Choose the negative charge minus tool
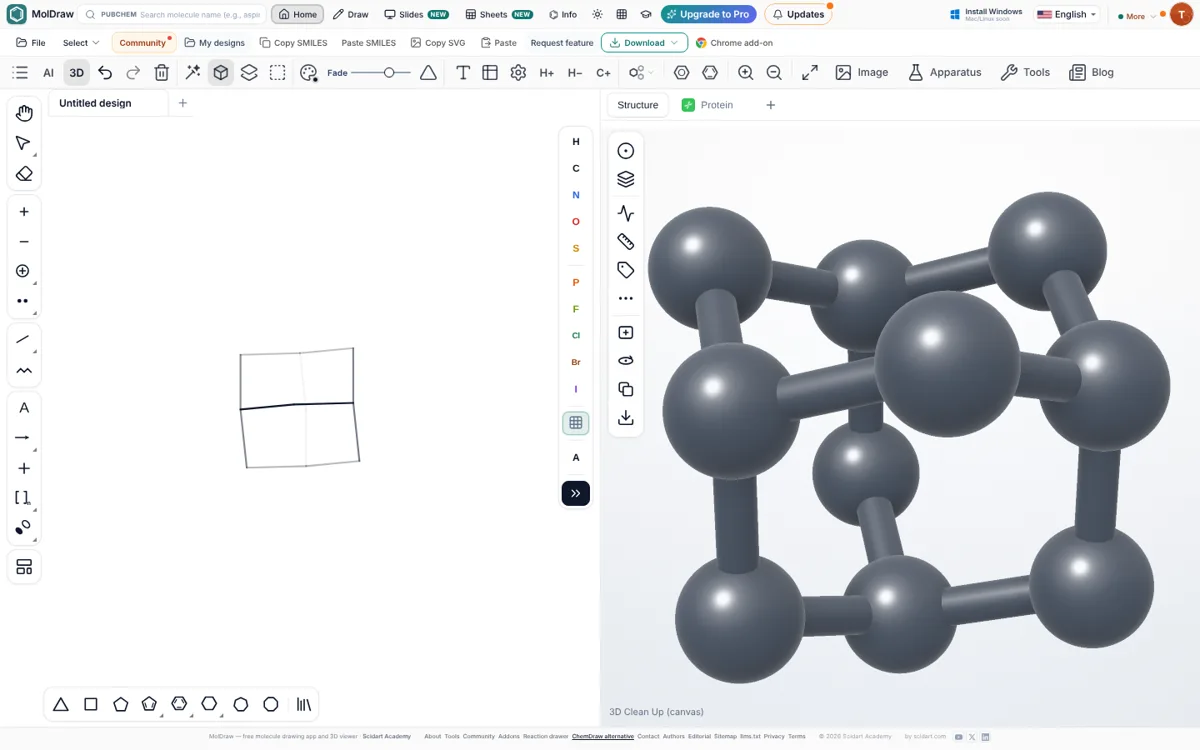Viewport: 1200px width, 750px height. (24, 242)
